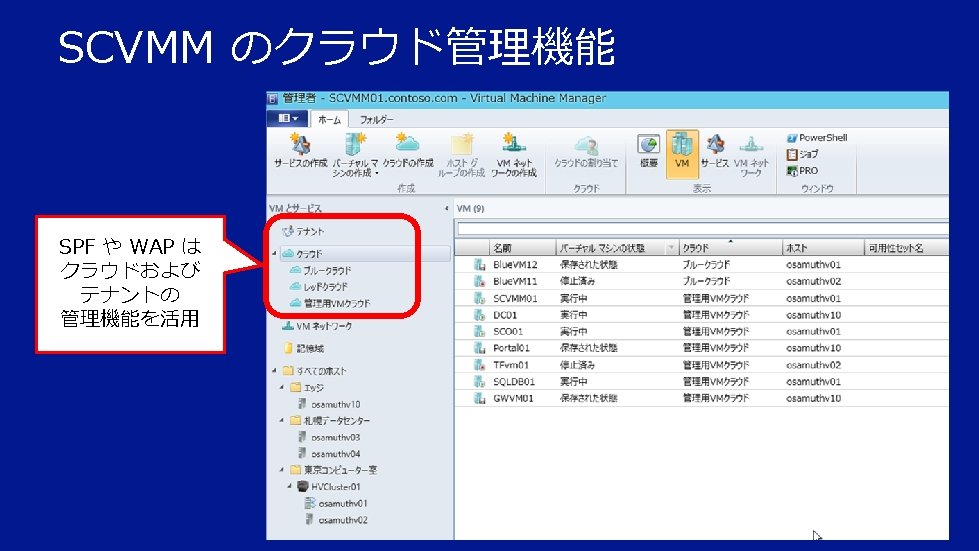
Task: Sort by Availability Set Name column header
Action: pos(906,248)
